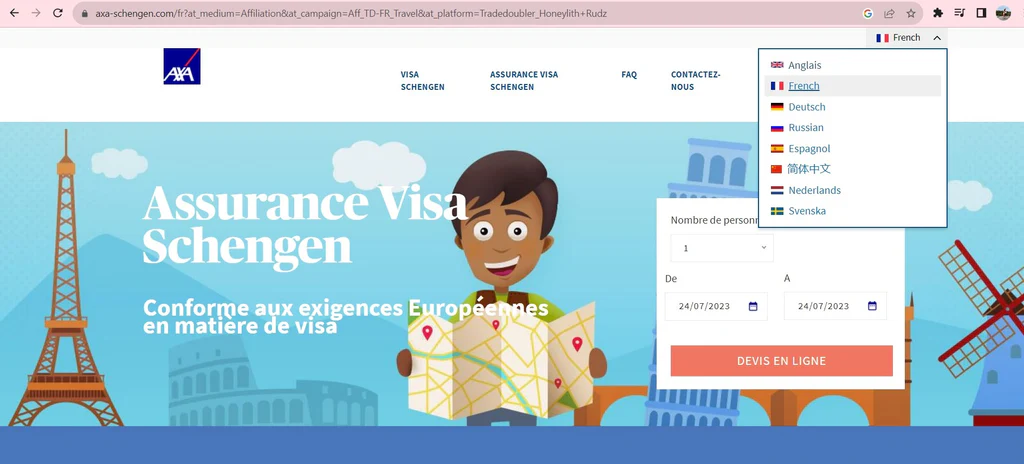Click the share page icon in address bar
The image size is (1024, 464).
click(889, 13)
